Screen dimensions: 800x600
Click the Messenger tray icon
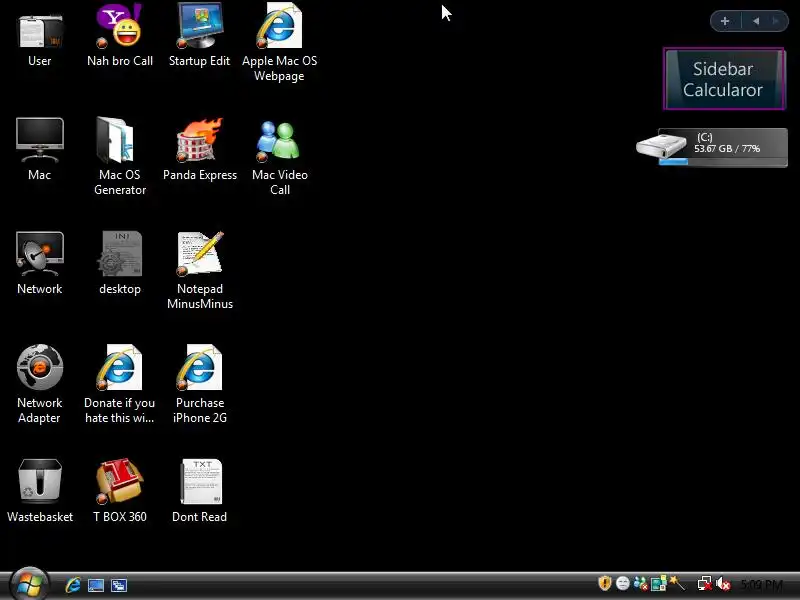(x=640, y=583)
